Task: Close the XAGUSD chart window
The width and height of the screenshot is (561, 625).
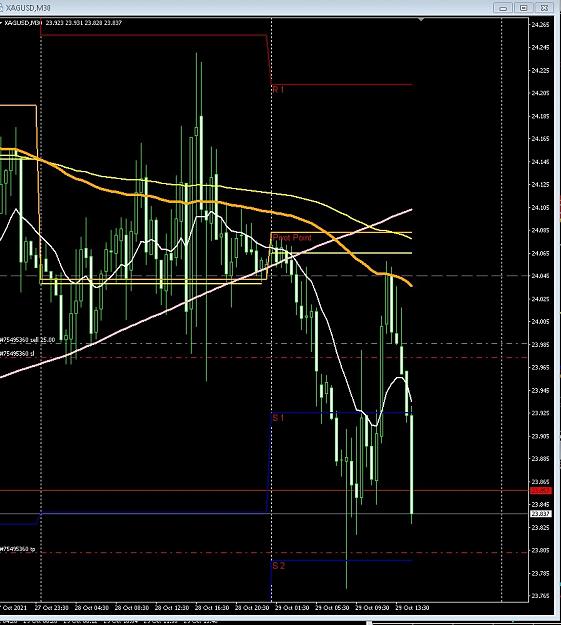Action: [x=544, y=8]
